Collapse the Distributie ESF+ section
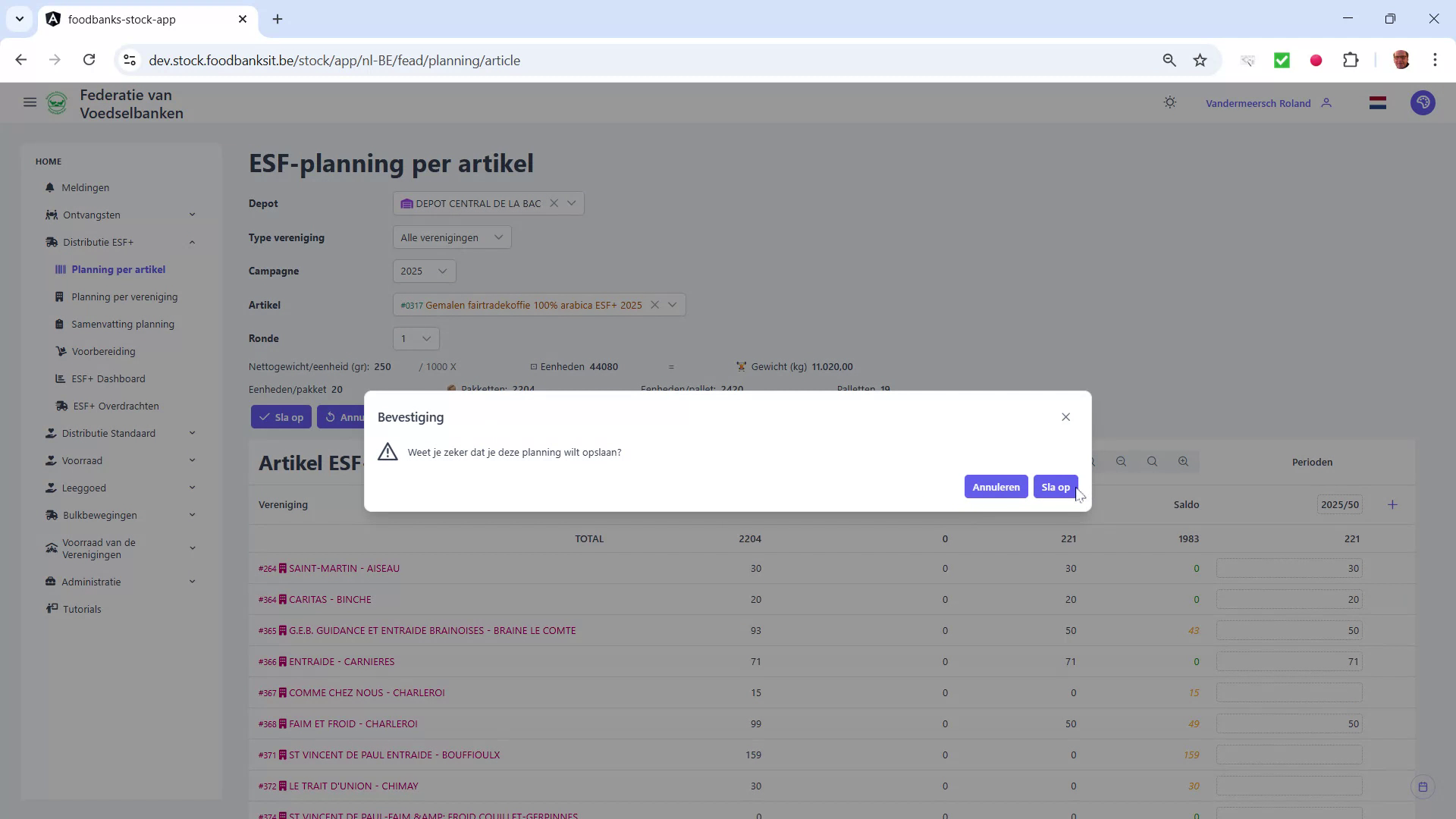The width and height of the screenshot is (1456, 819). point(192,242)
